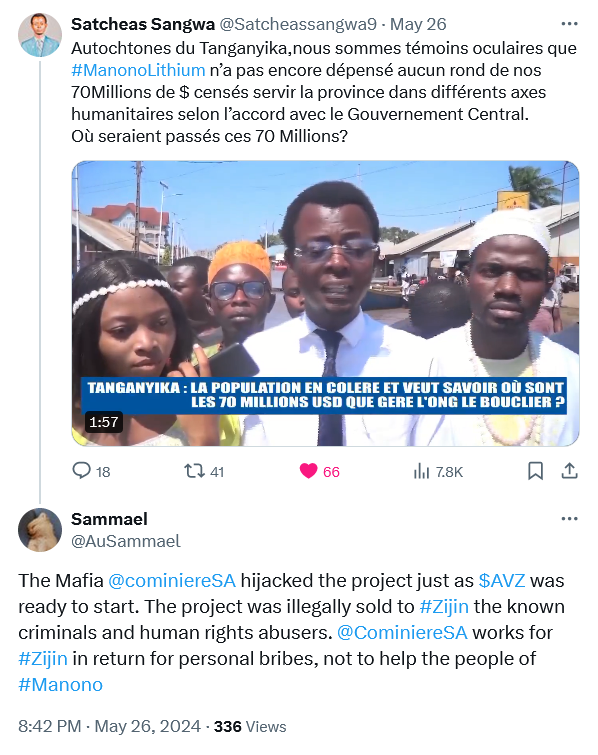Click the @AuSammael handle

point(126,541)
